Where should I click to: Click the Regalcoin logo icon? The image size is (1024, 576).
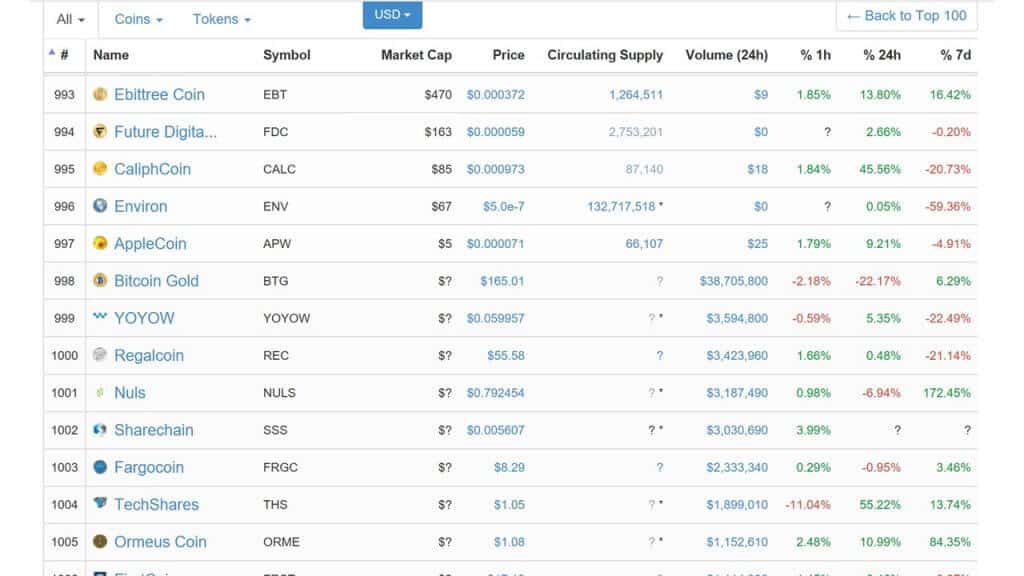100,355
